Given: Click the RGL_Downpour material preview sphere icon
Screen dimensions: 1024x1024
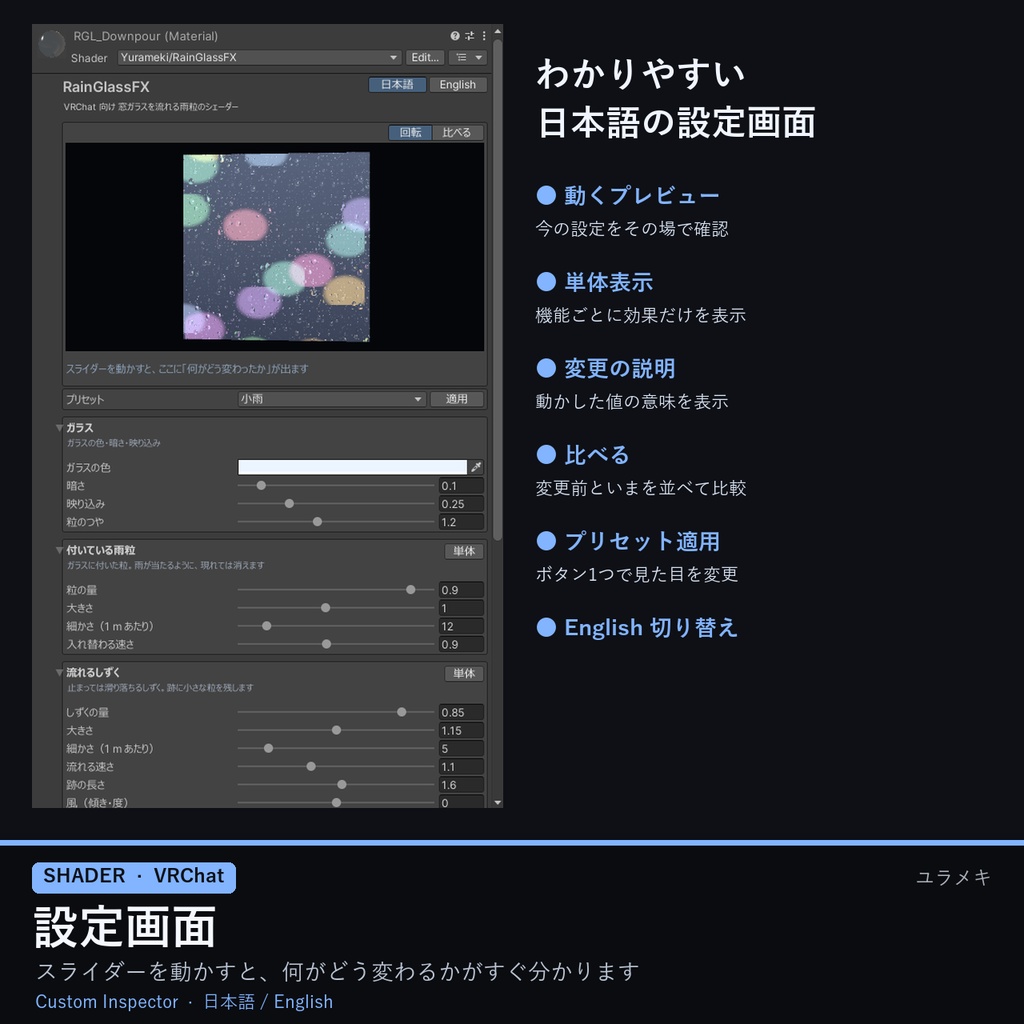Looking at the screenshot, I should [x=52, y=44].
